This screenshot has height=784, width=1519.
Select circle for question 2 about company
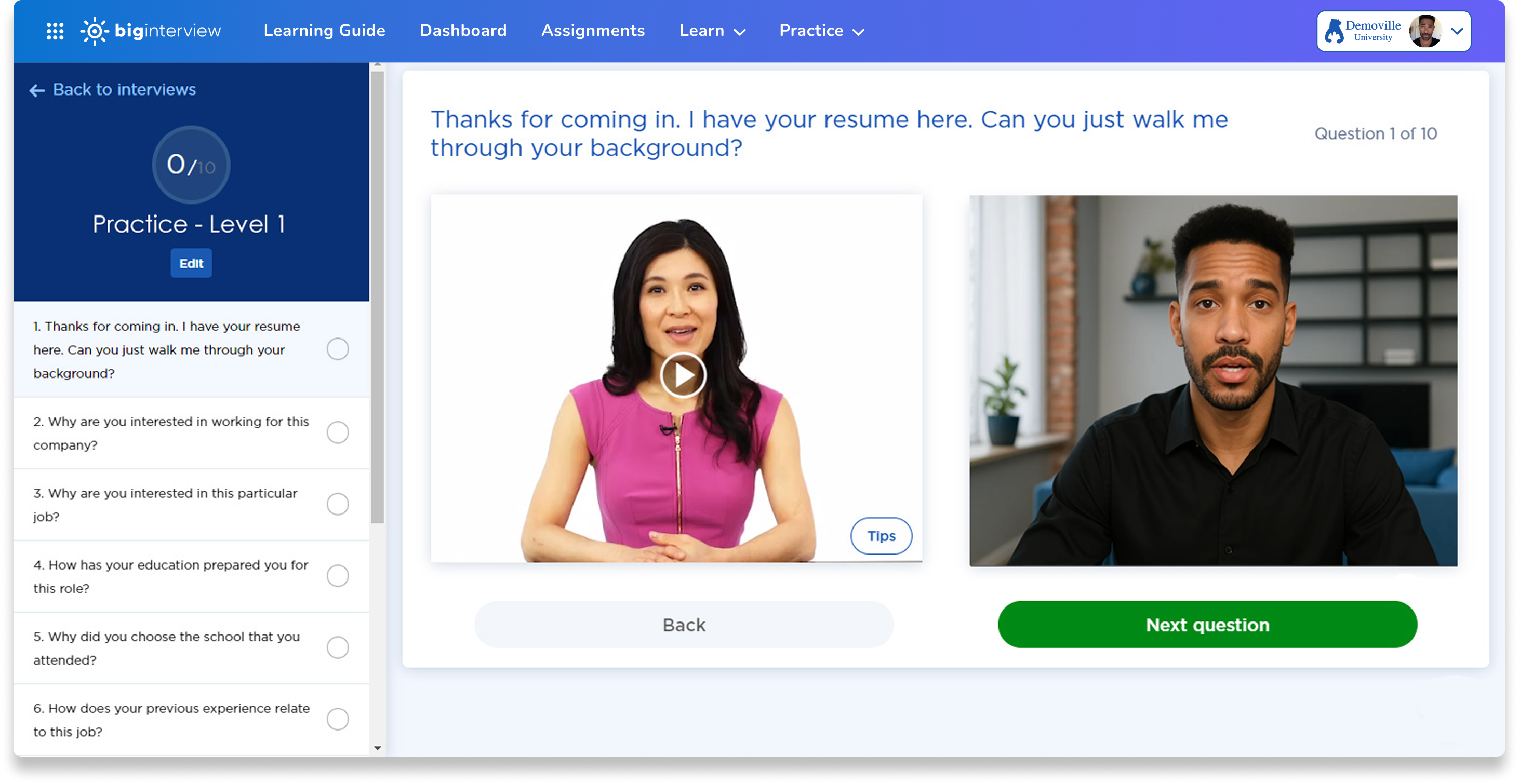[x=337, y=432]
